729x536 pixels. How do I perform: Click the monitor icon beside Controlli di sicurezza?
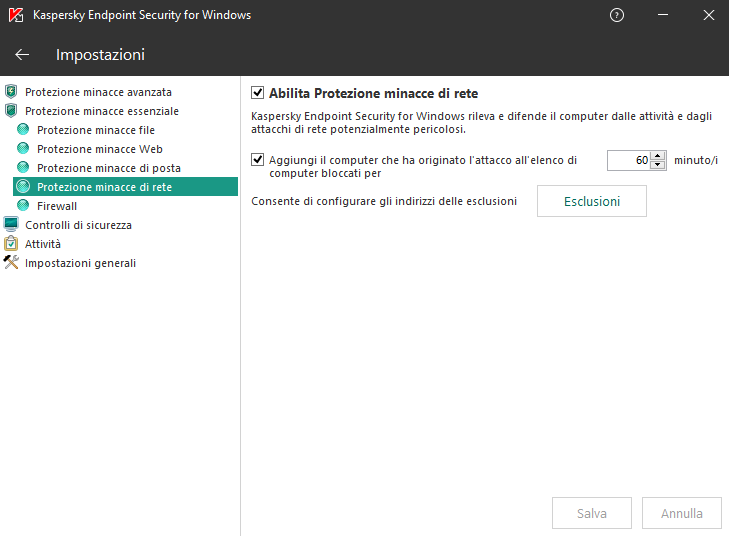tap(11, 224)
